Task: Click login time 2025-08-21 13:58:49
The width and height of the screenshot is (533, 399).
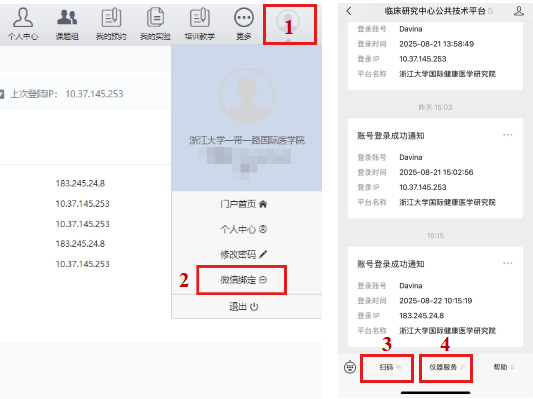Action: point(436,44)
